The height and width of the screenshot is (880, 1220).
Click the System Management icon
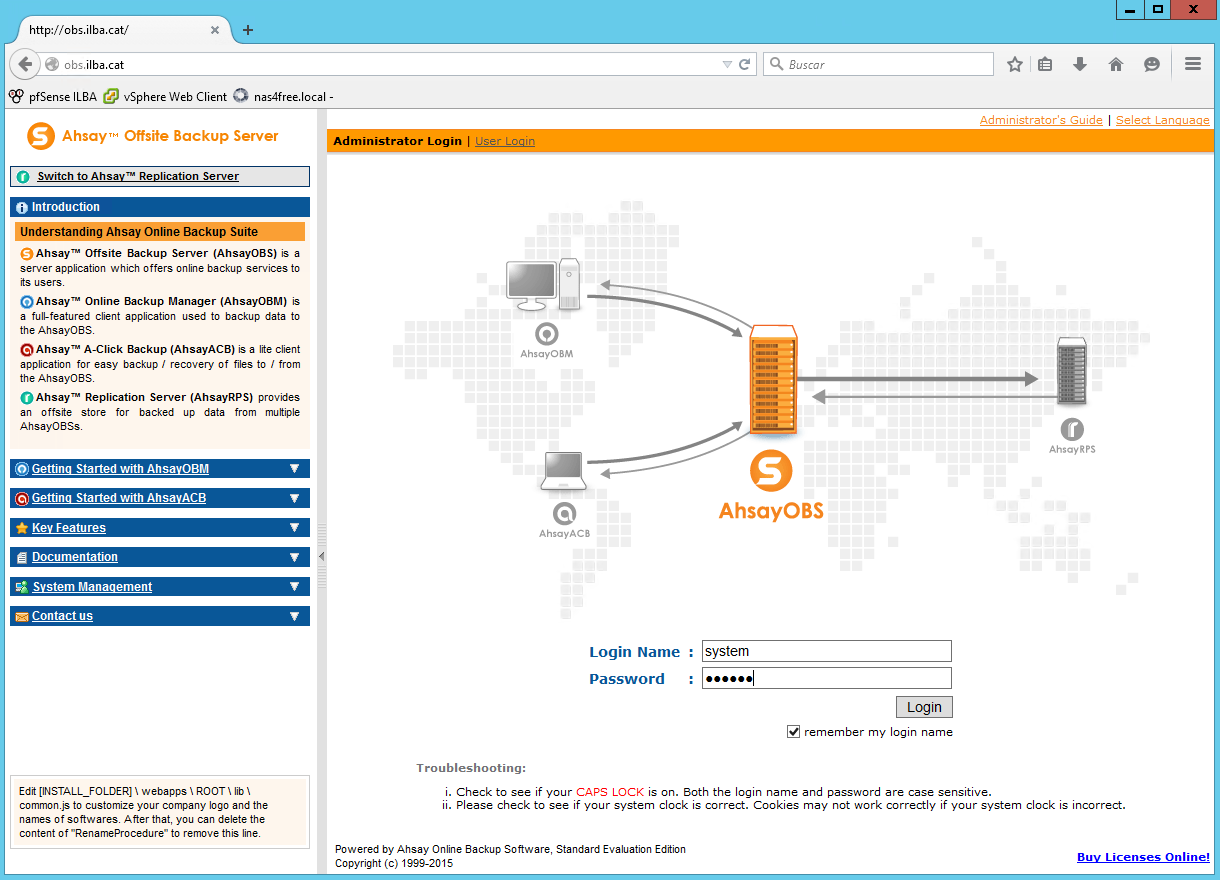click(x=22, y=587)
